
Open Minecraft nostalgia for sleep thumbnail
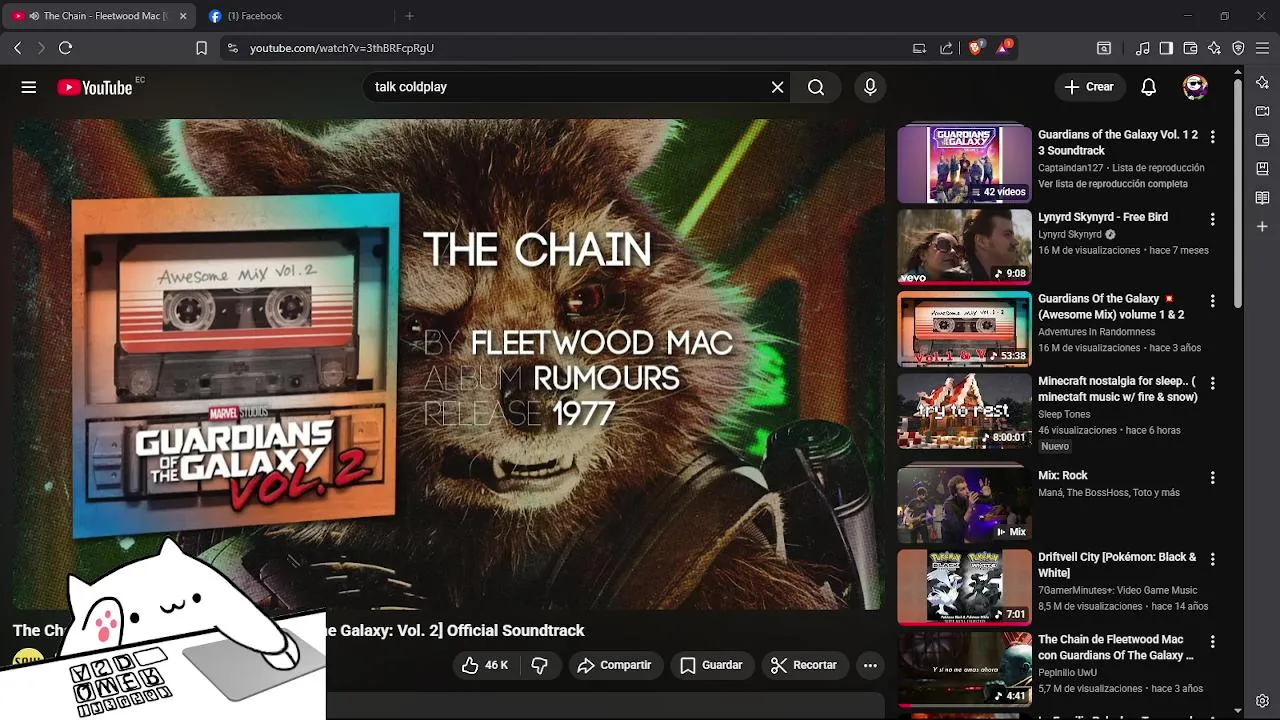tap(964, 410)
